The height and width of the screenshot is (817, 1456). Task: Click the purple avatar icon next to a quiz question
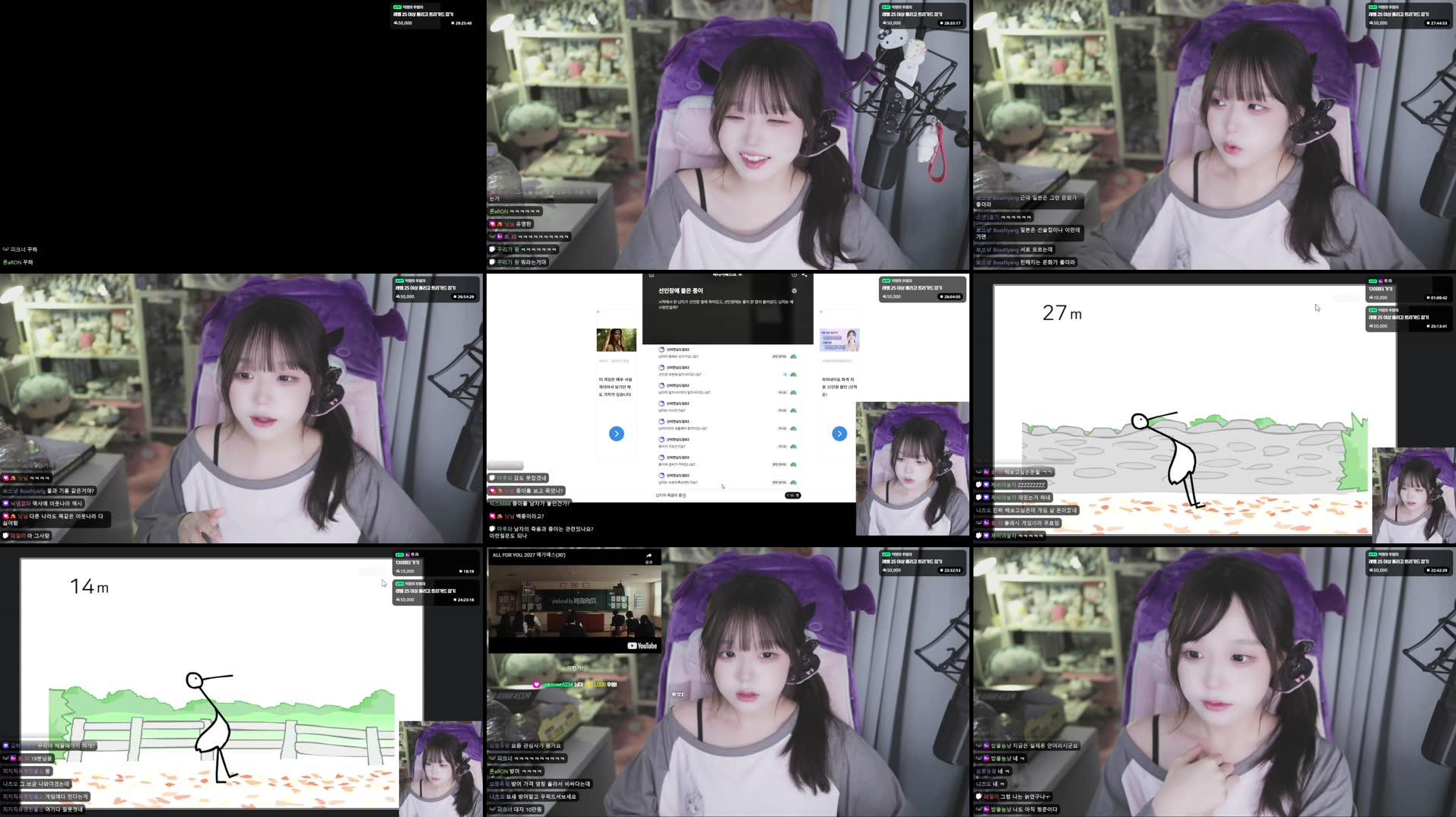point(661,350)
